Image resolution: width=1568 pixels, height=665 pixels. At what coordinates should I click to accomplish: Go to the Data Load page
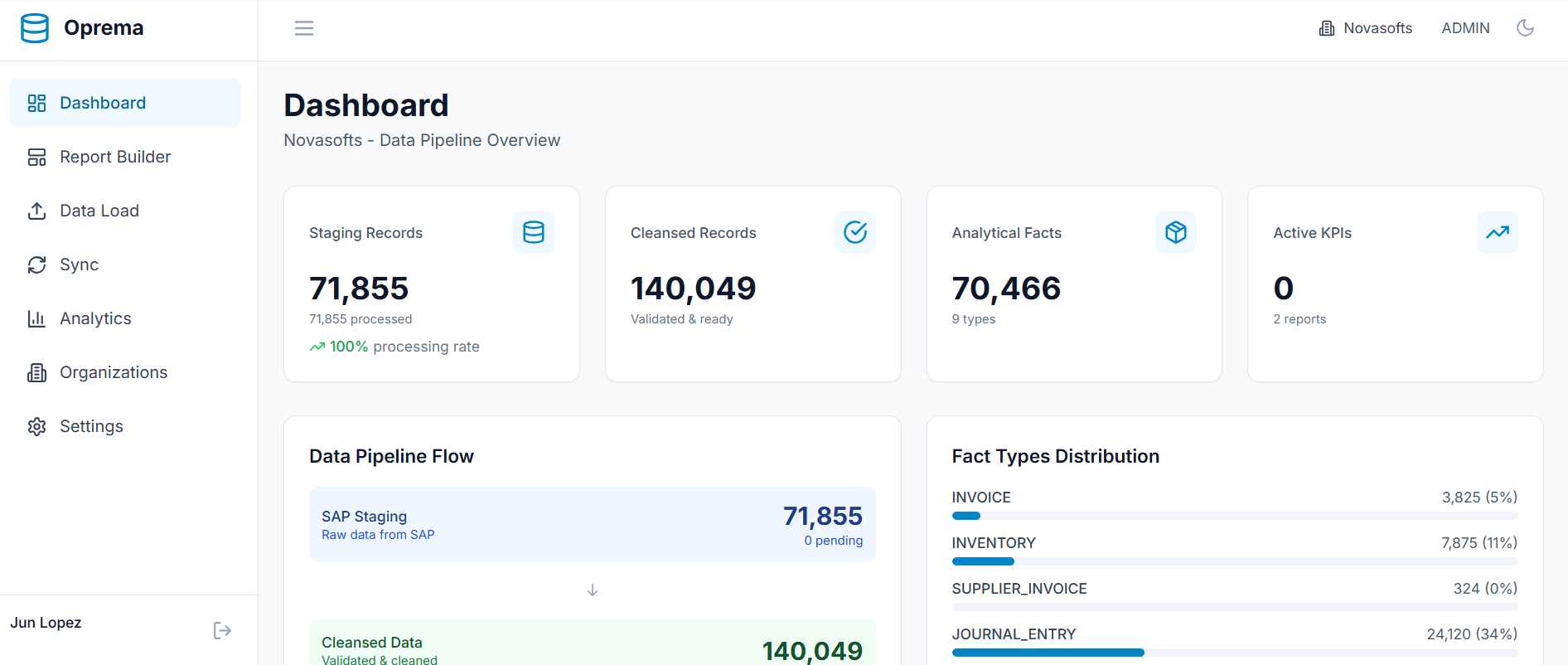pyautogui.click(x=126, y=211)
